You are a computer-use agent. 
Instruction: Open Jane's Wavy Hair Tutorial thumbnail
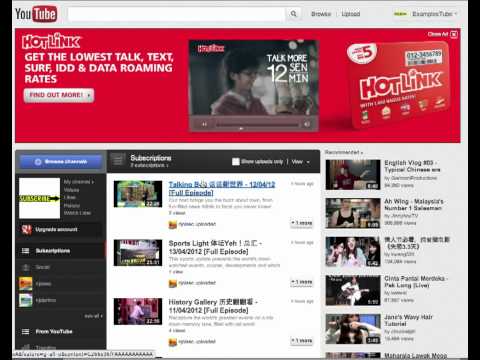click(x=353, y=329)
